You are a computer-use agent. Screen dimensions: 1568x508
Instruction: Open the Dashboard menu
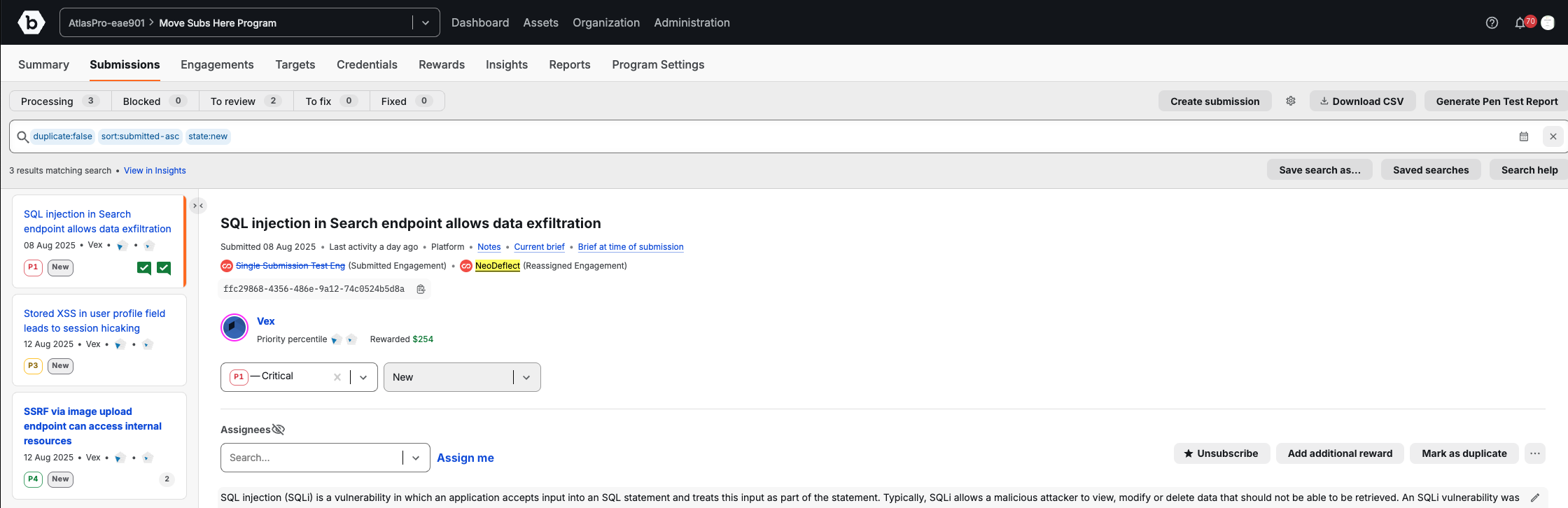click(480, 22)
